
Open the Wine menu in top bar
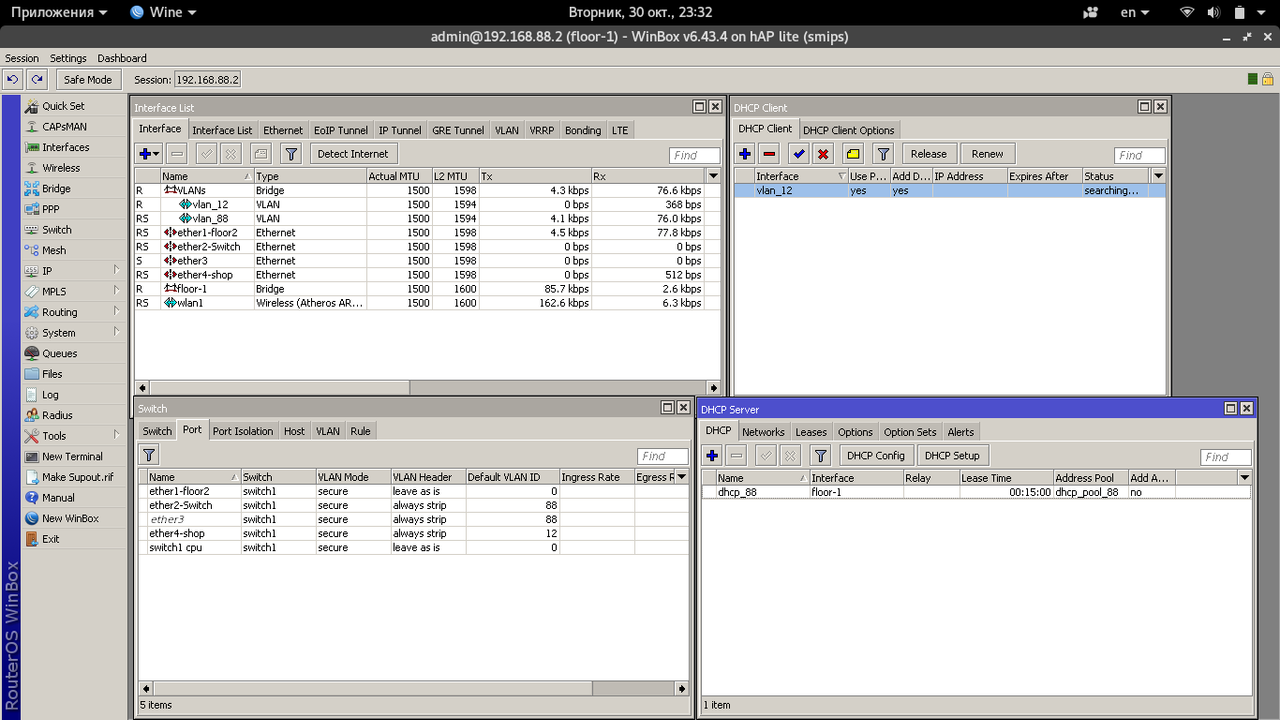coord(163,12)
